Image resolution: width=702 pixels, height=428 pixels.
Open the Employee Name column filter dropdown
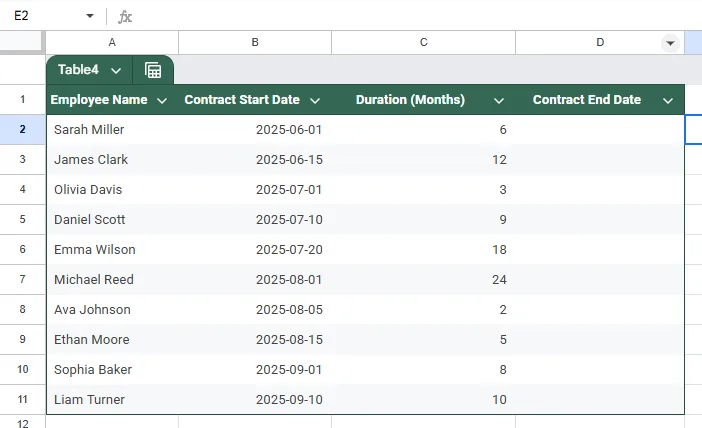(162, 100)
